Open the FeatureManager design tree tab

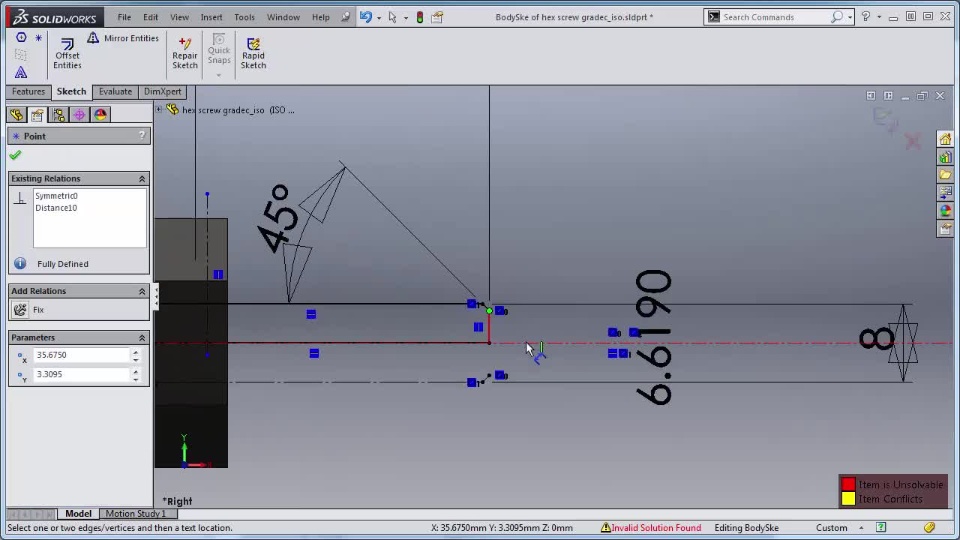17,114
